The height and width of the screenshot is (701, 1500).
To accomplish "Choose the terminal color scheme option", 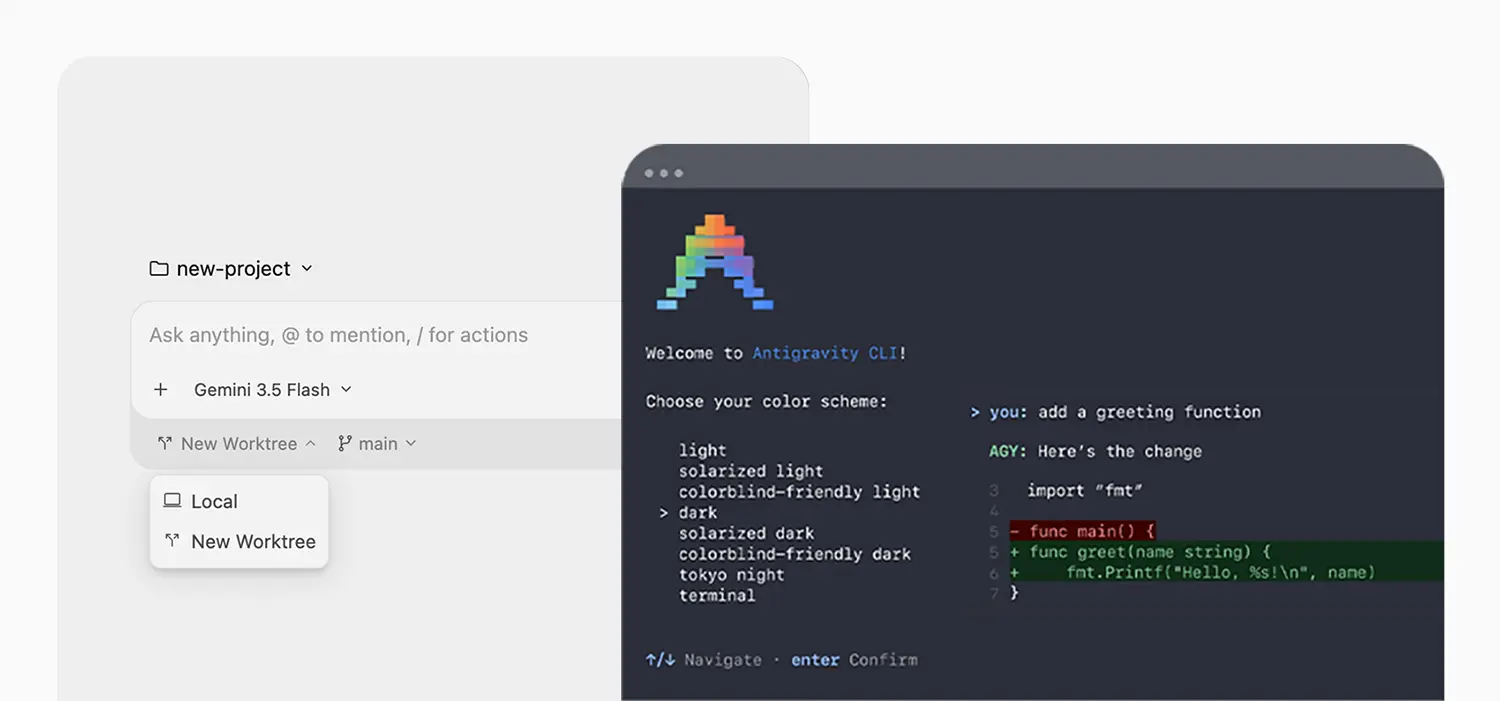I will pyautogui.click(x=717, y=596).
